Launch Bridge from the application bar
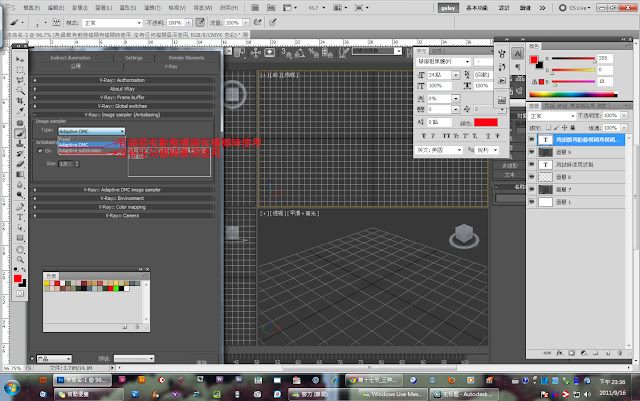Image resolution: width=640 pixels, height=401 pixels. pos(255,8)
